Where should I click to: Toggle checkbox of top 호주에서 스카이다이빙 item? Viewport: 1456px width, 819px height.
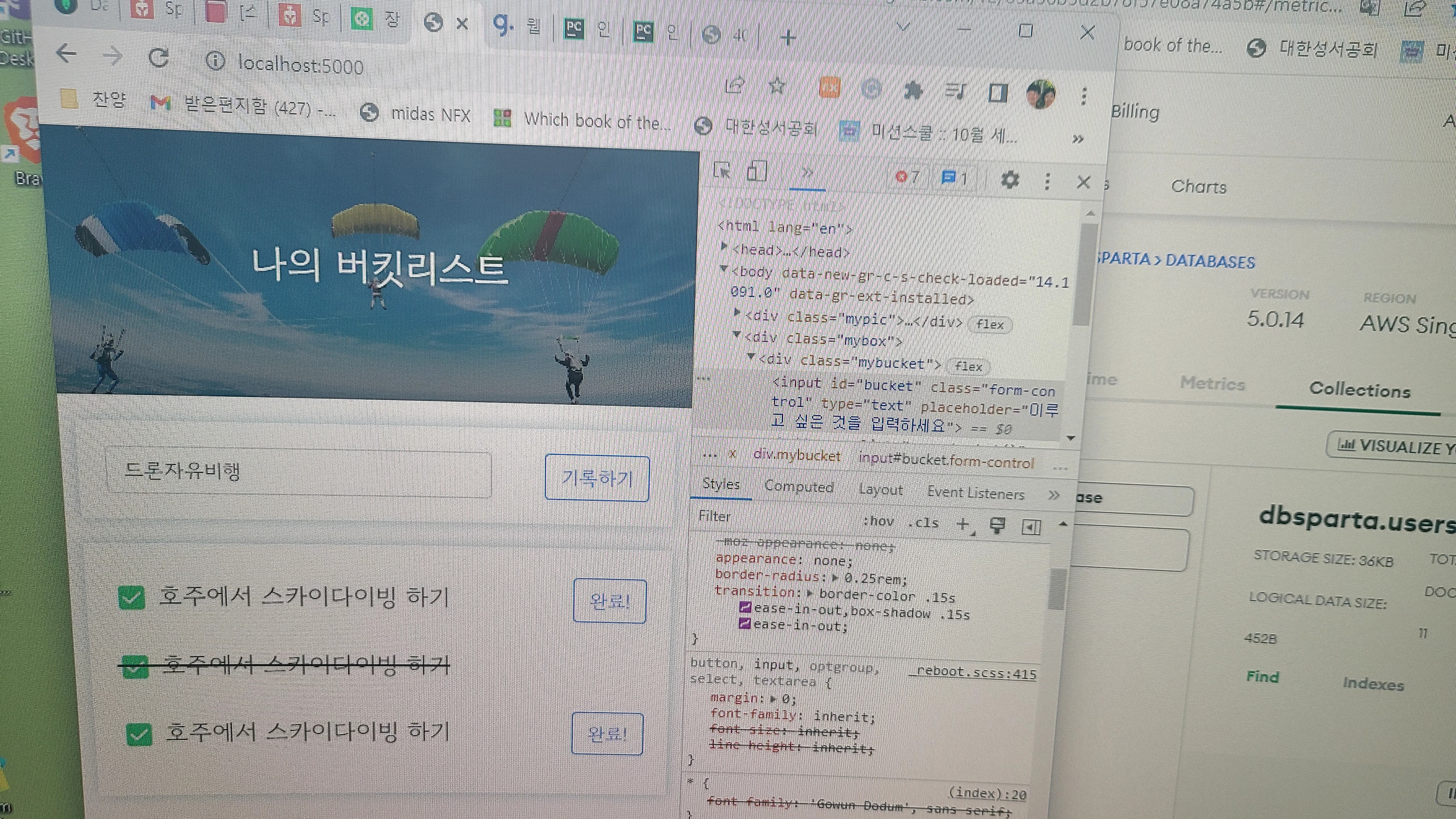pos(132,597)
